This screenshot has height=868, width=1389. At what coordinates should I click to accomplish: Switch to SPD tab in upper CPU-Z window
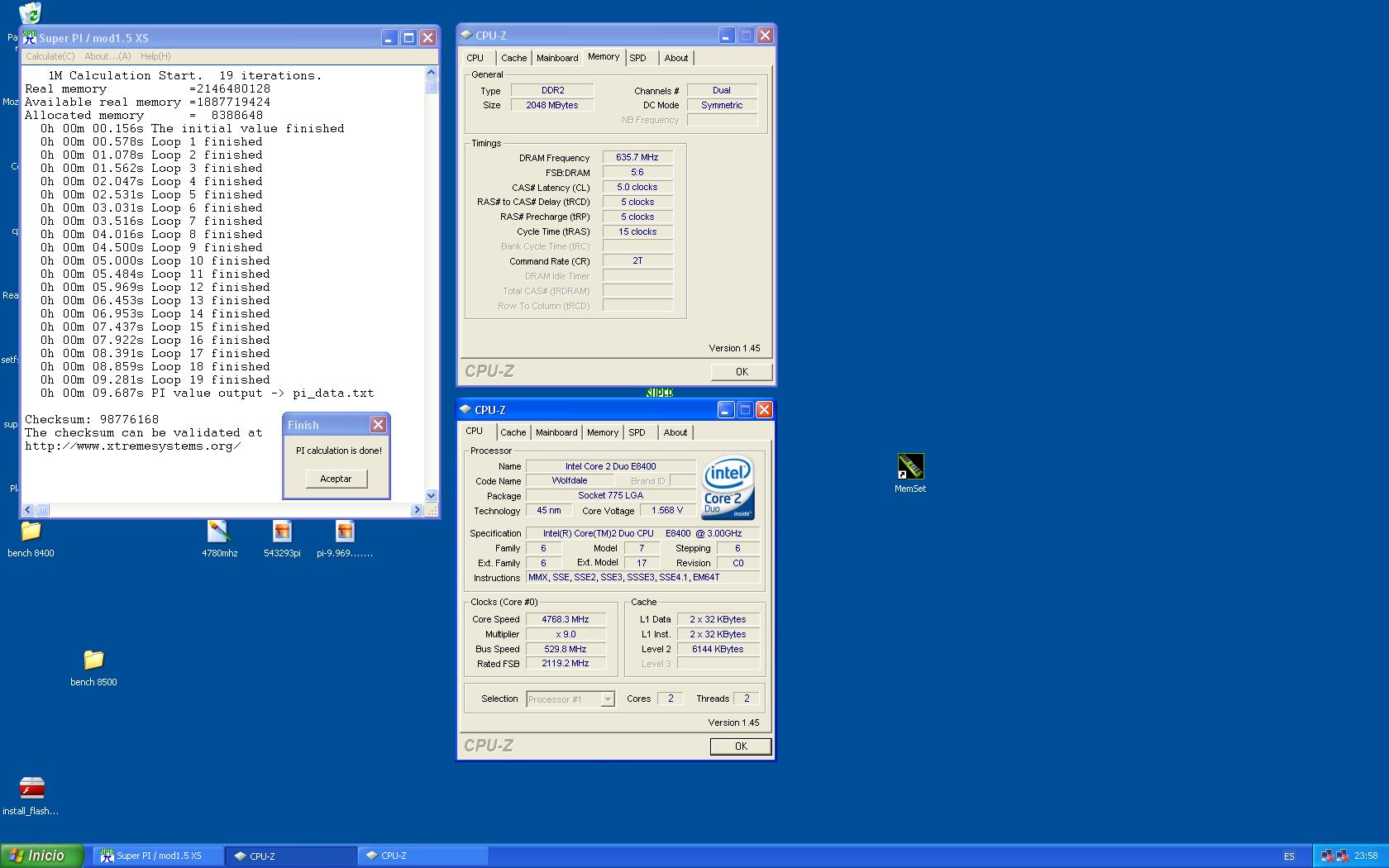click(x=637, y=58)
